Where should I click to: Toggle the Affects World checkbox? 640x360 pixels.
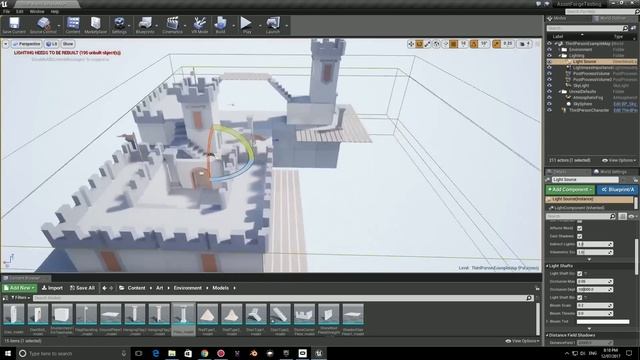[x=580, y=228]
